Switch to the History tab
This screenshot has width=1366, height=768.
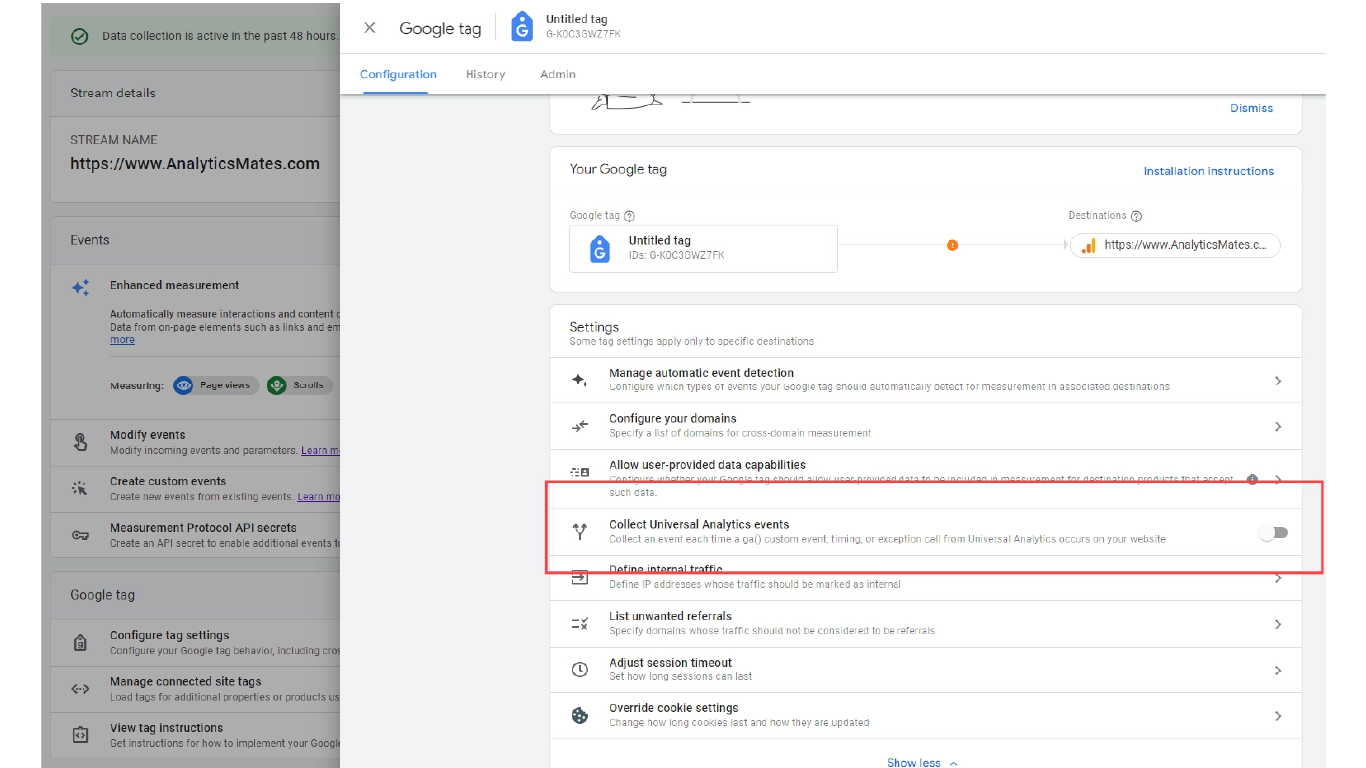(485, 74)
